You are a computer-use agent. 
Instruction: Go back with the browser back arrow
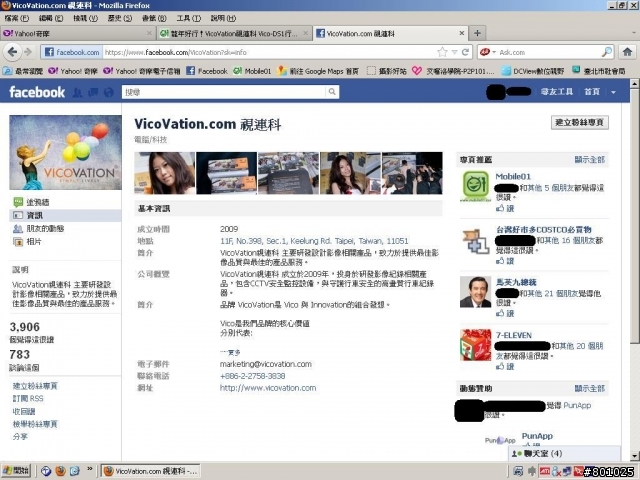(12, 52)
